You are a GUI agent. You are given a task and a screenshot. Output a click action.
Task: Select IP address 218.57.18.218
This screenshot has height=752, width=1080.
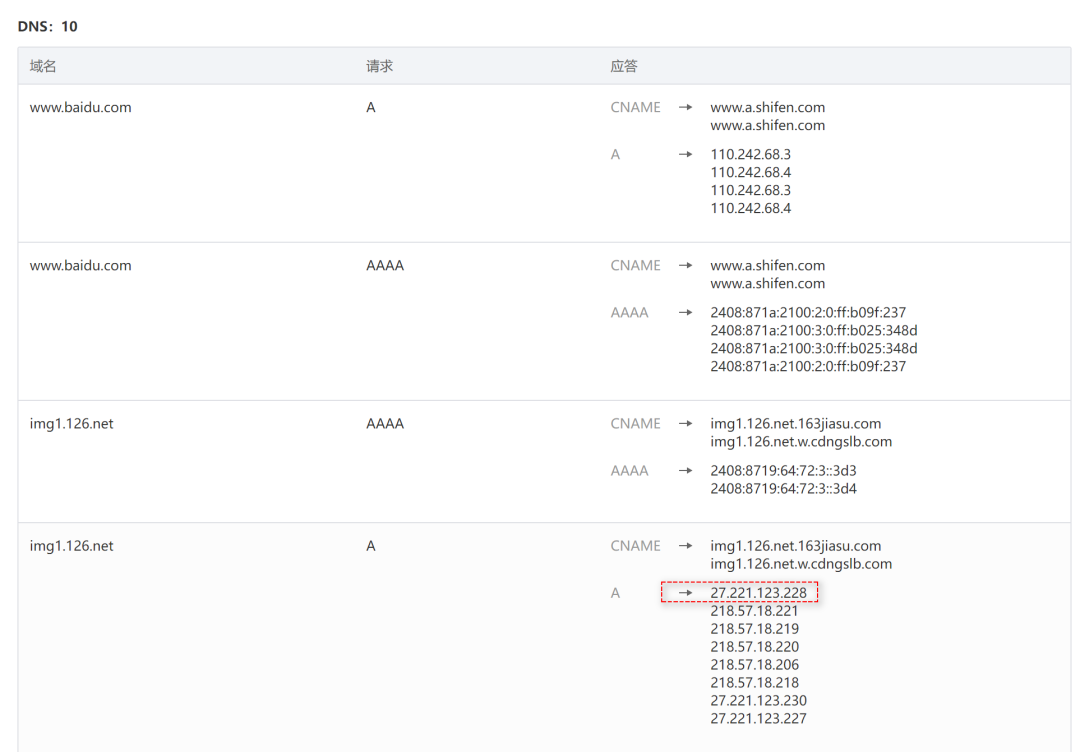click(x=754, y=683)
